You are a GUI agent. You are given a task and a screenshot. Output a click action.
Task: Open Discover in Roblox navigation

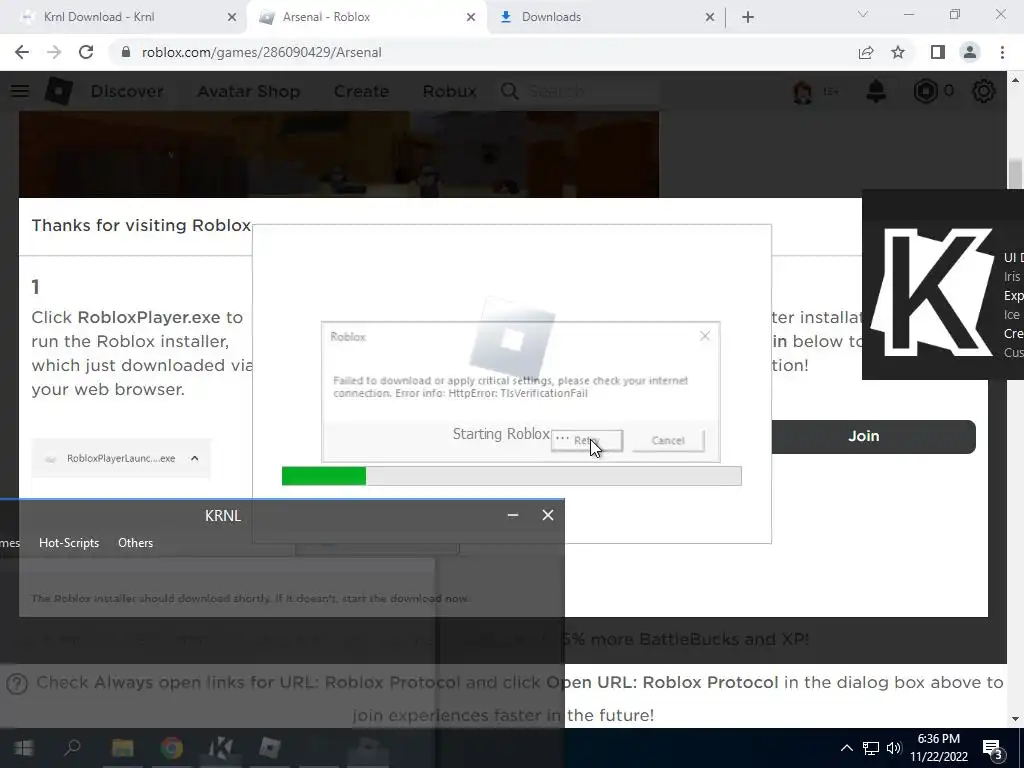coord(127,91)
